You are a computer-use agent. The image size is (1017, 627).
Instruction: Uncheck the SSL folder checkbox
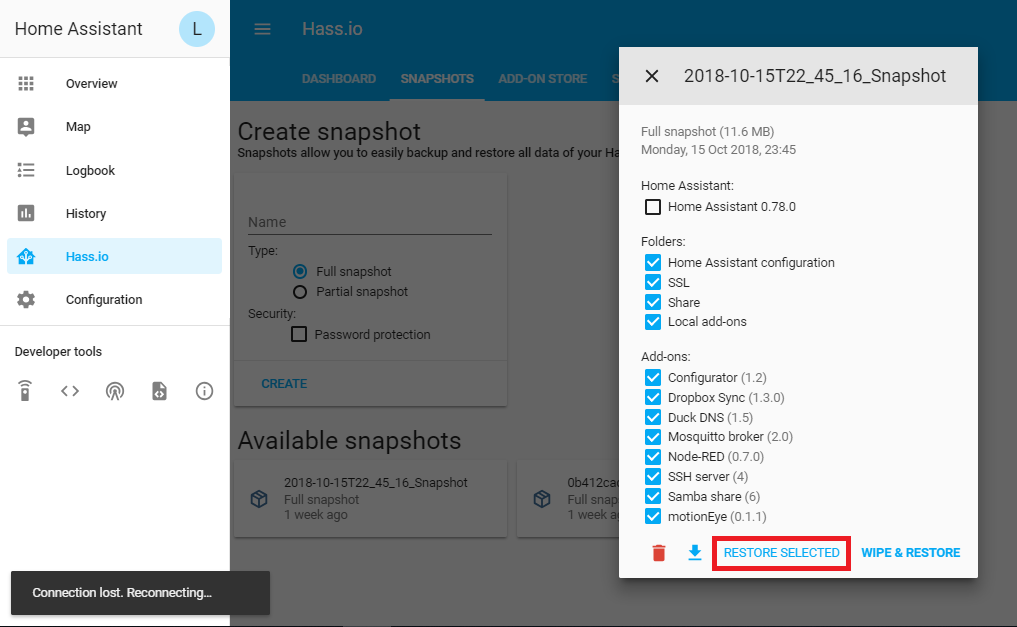653,282
